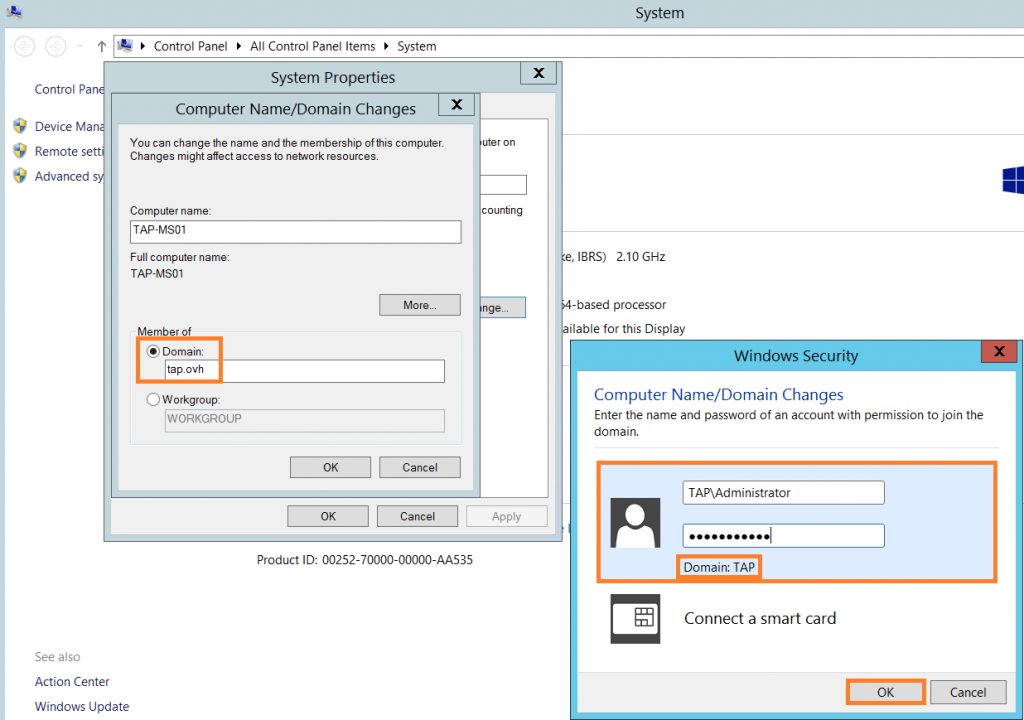
Task: Expand chevron before Control Panel in breadcrumb
Action: point(142,46)
